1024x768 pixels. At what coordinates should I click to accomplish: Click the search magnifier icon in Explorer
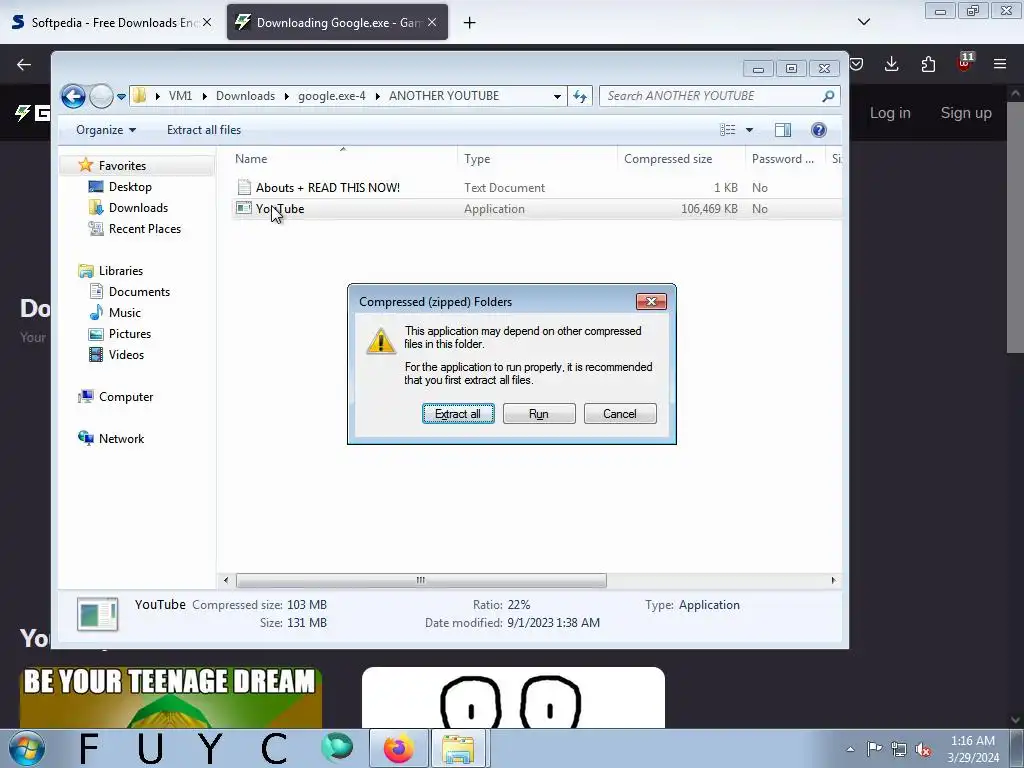click(x=828, y=96)
